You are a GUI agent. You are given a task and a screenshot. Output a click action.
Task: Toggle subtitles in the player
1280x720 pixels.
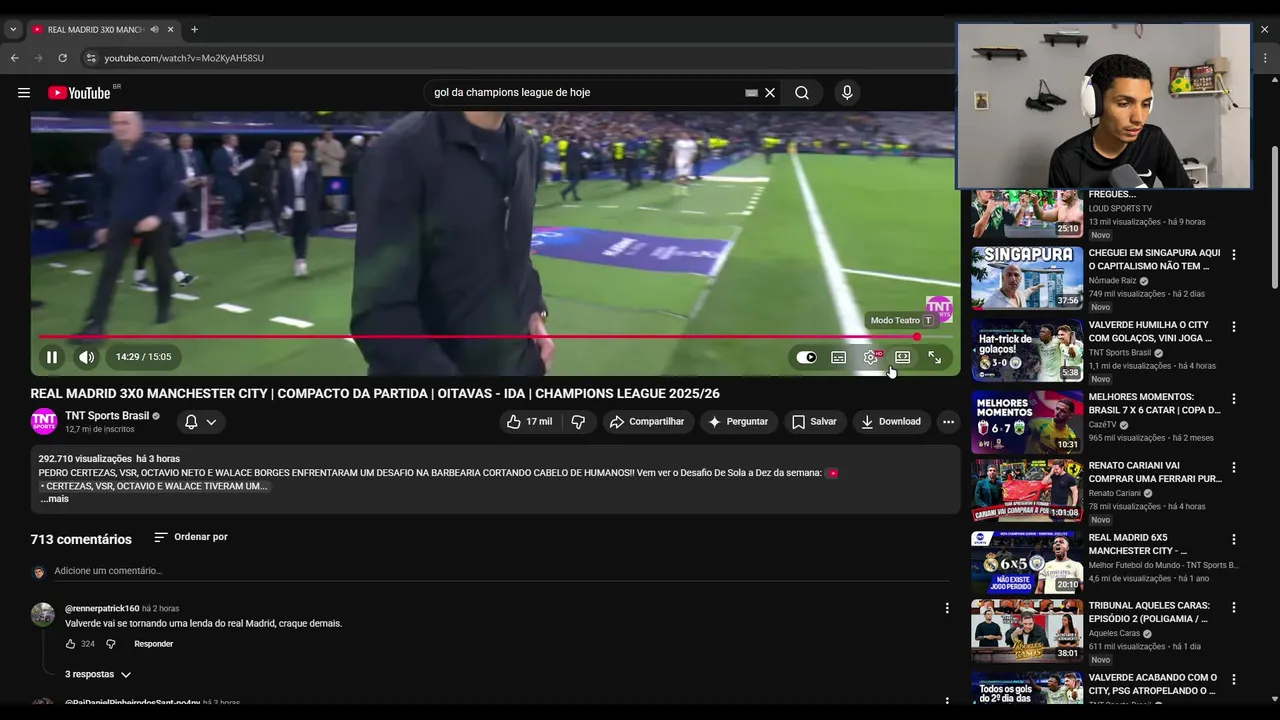839,357
